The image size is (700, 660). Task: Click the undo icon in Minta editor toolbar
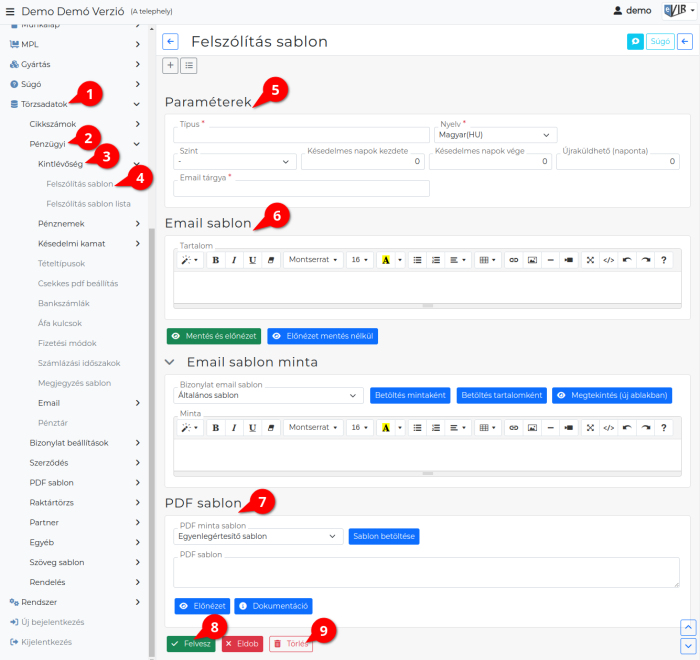point(627,428)
